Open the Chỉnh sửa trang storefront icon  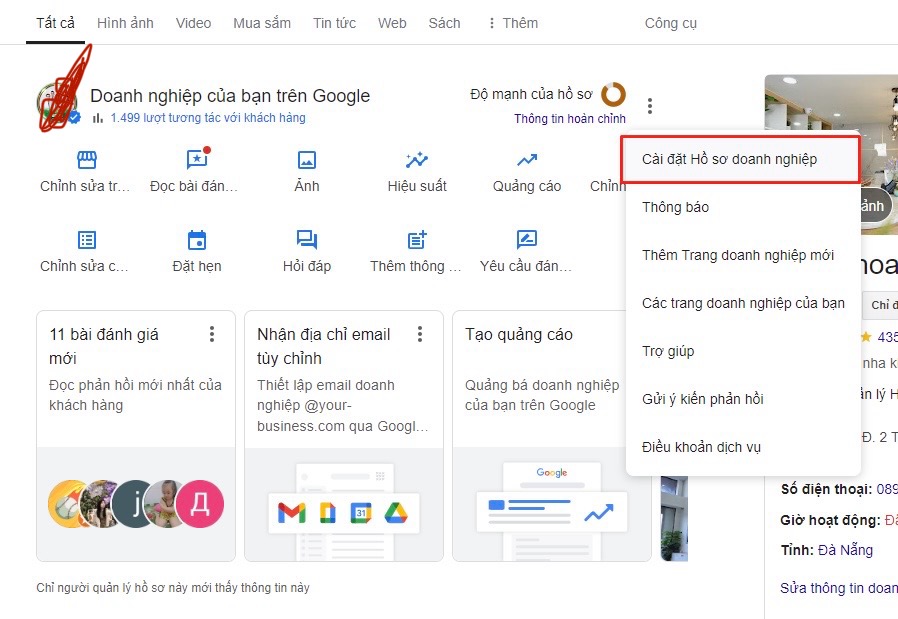coord(86,159)
